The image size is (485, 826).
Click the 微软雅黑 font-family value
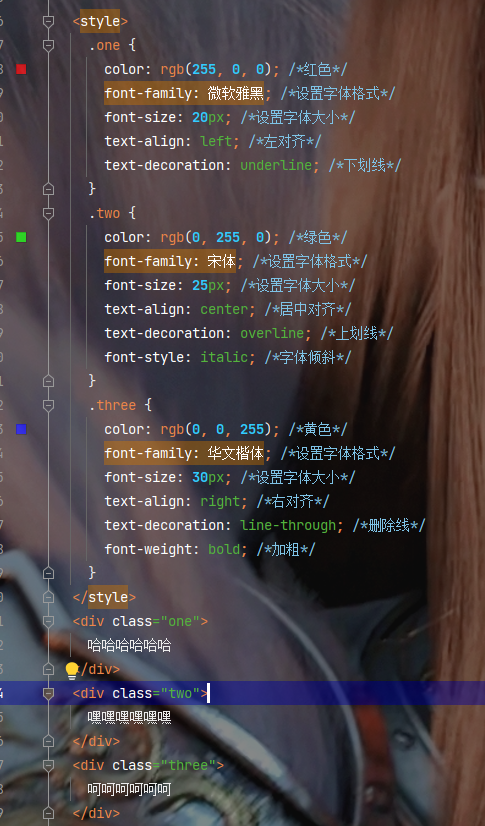coord(235,94)
